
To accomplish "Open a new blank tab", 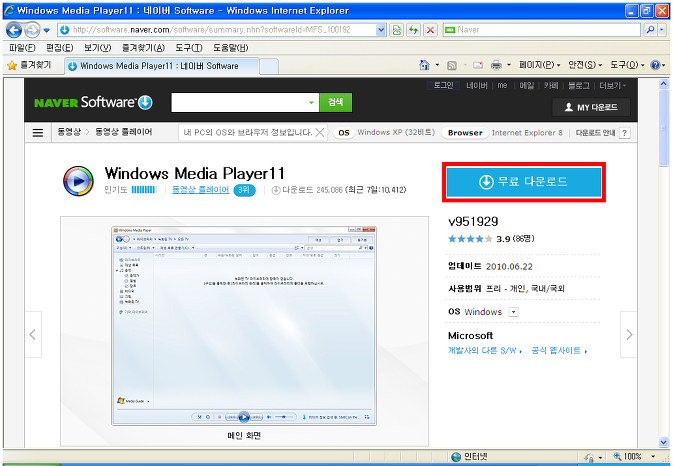I will point(269,67).
